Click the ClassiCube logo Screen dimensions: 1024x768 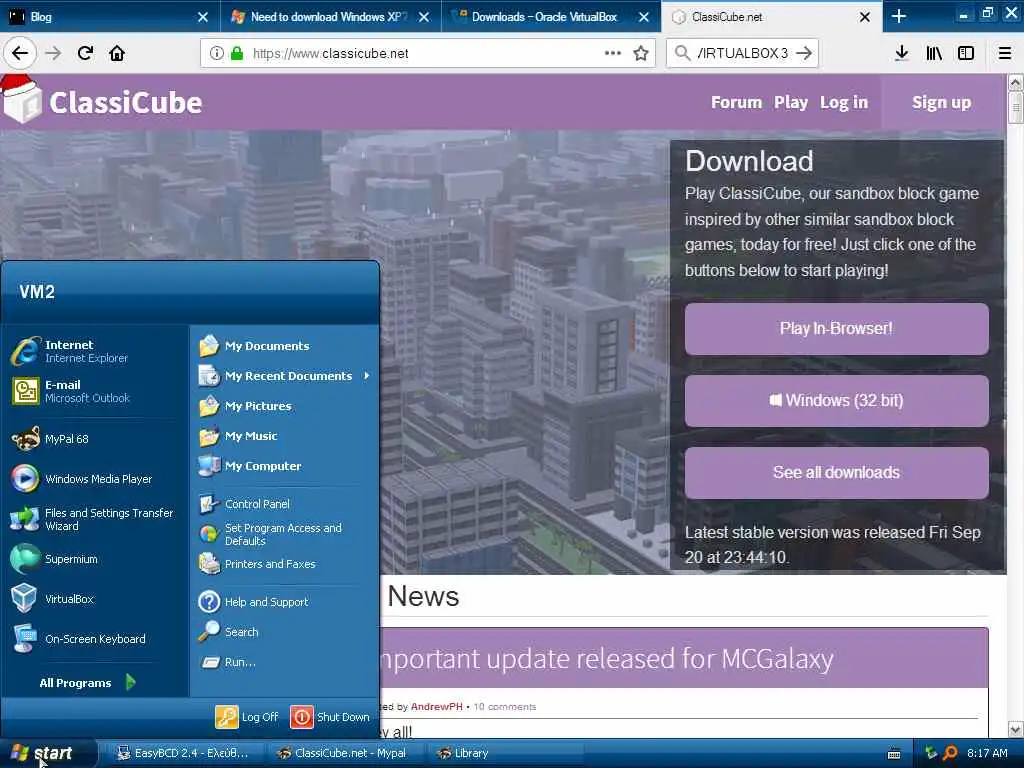pos(103,101)
